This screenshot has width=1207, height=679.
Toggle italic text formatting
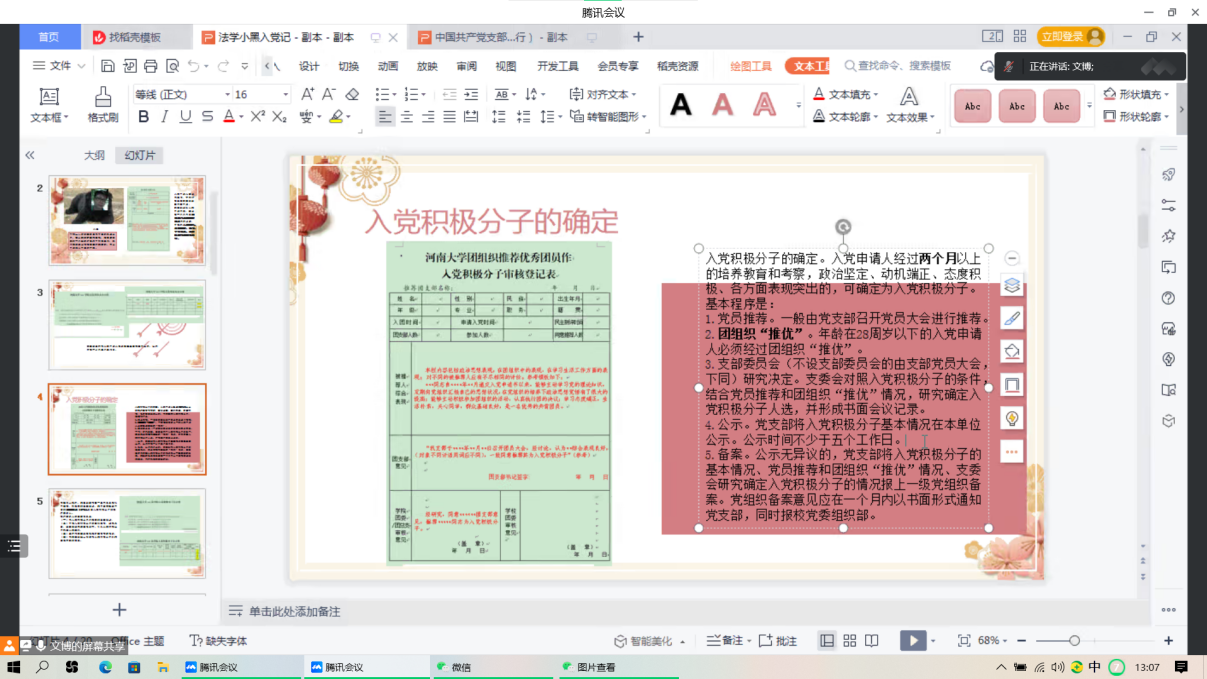(164, 117)
